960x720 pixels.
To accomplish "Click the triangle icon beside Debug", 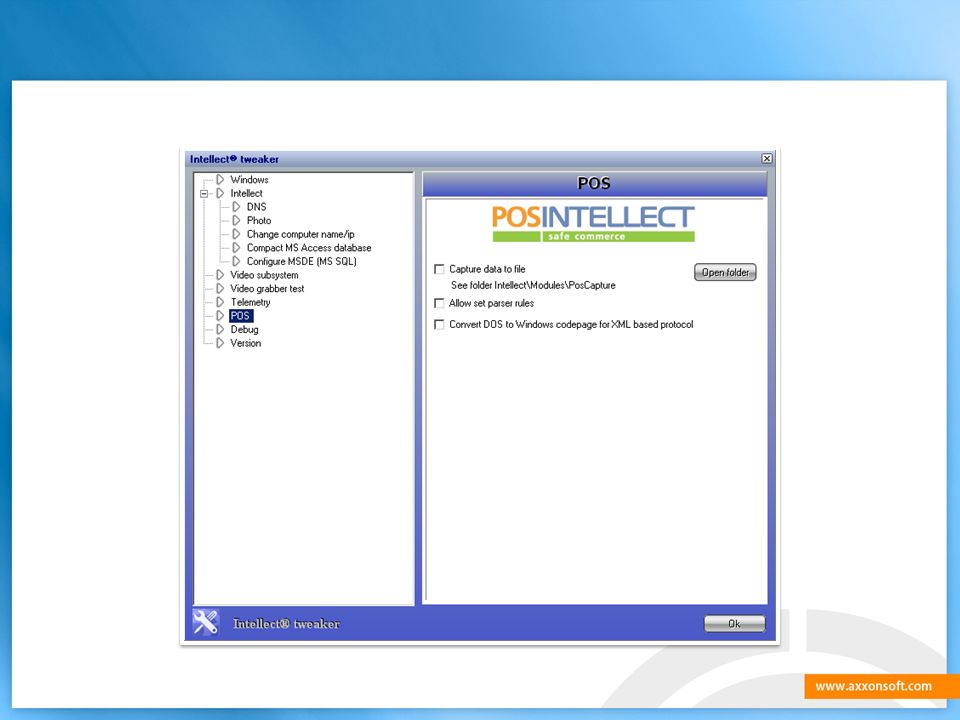I will point(220,329).
